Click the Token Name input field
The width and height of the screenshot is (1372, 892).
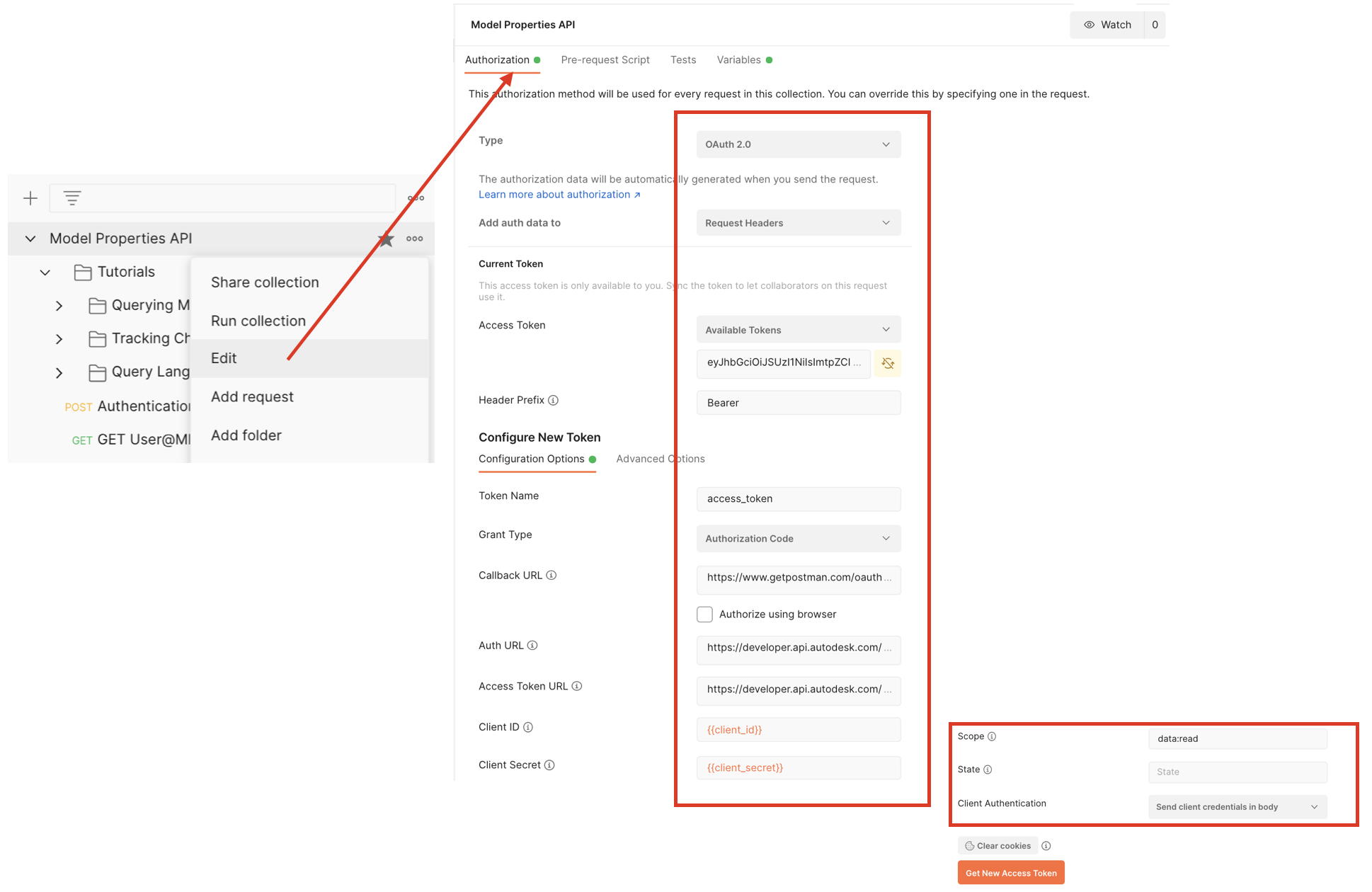(798, 499)
